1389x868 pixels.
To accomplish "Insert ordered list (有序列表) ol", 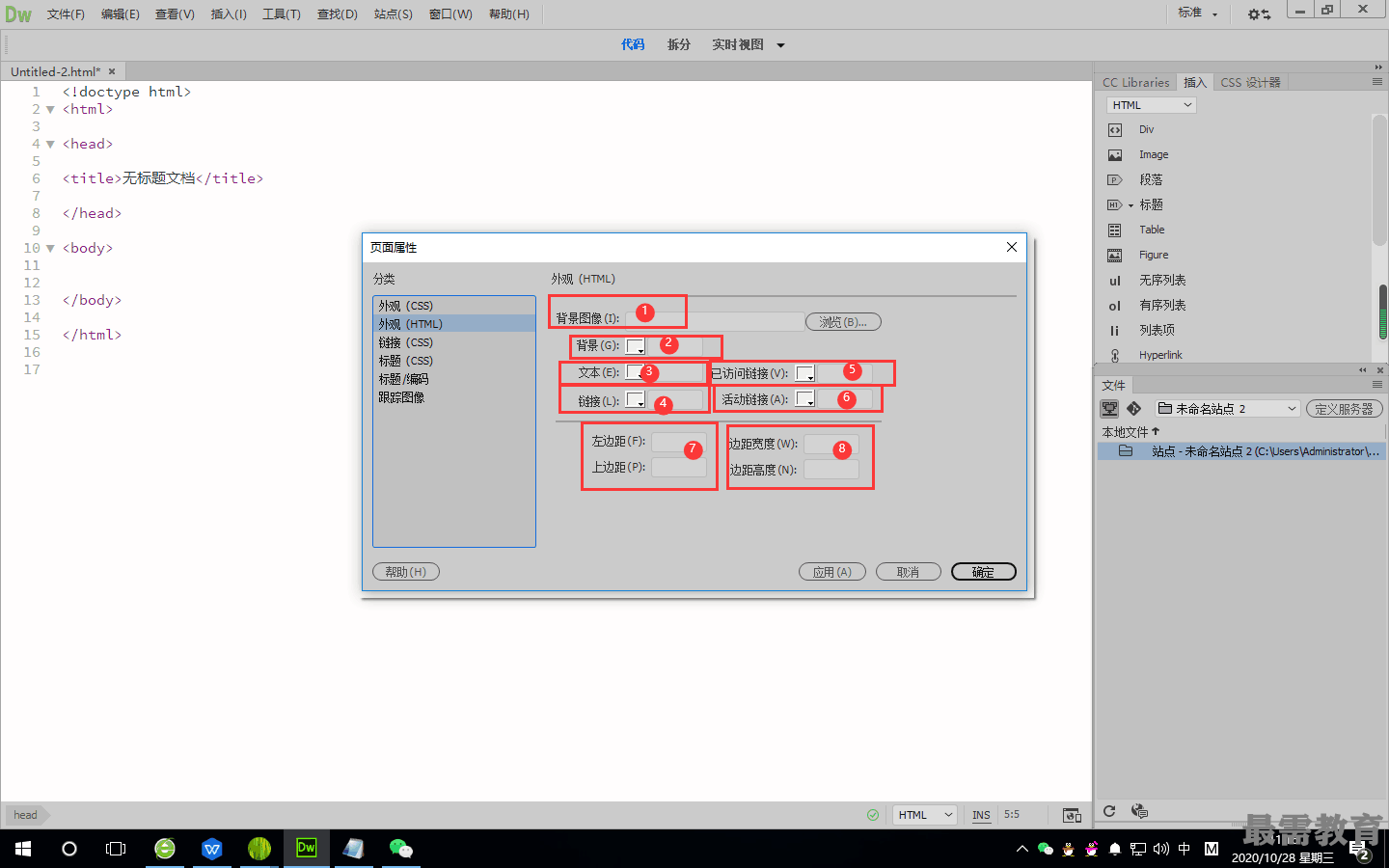I will click(1162, 305).
